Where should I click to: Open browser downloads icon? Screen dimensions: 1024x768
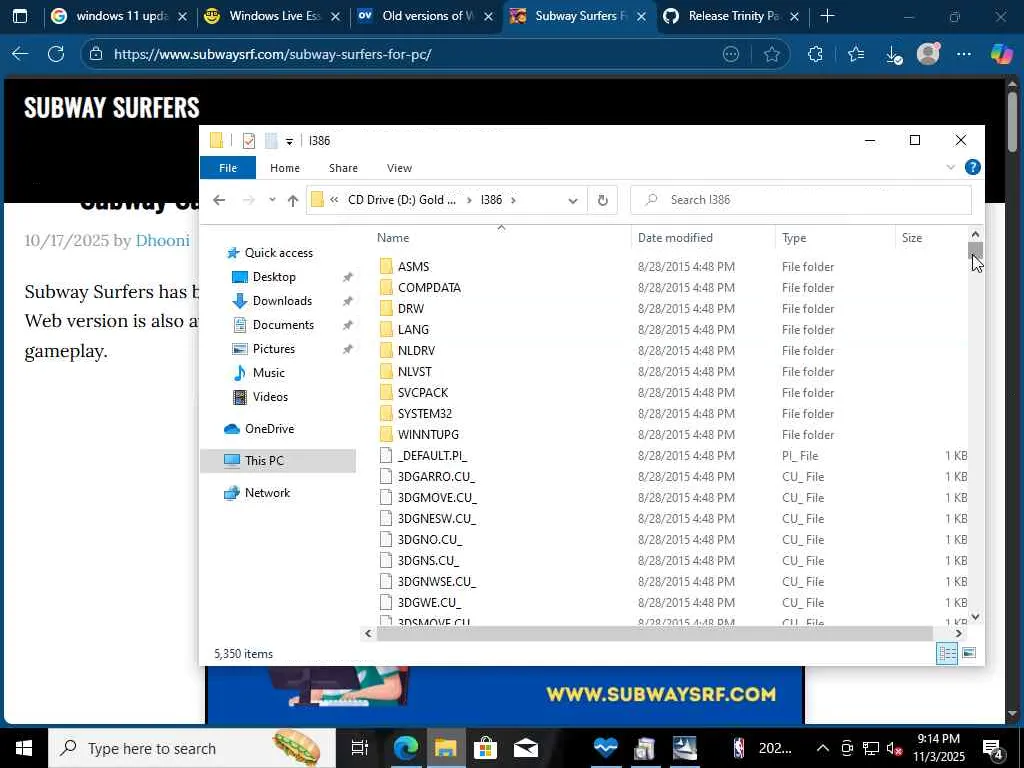(x=894, y=55)
